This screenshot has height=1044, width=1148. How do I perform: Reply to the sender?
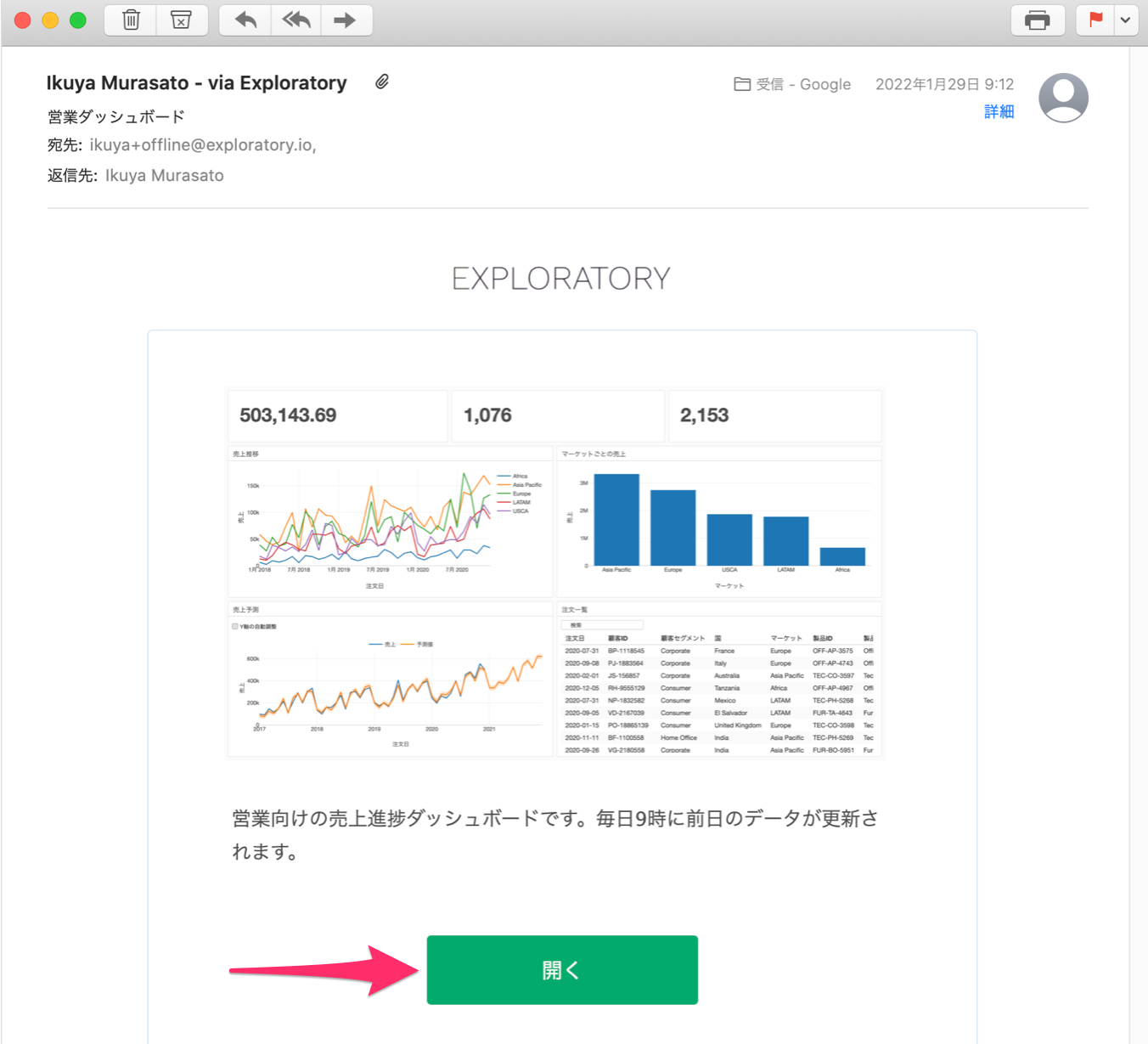[x=245, y=20]
